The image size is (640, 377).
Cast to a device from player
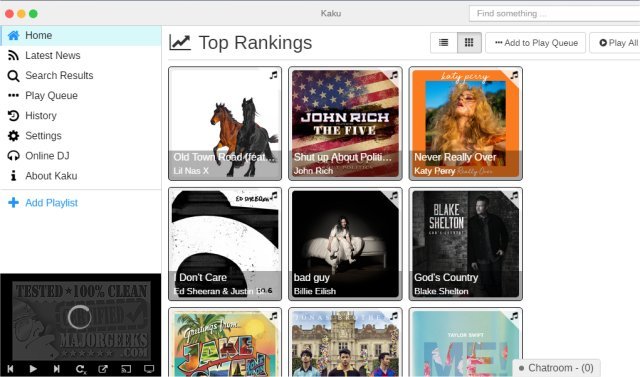pos(126,369)
